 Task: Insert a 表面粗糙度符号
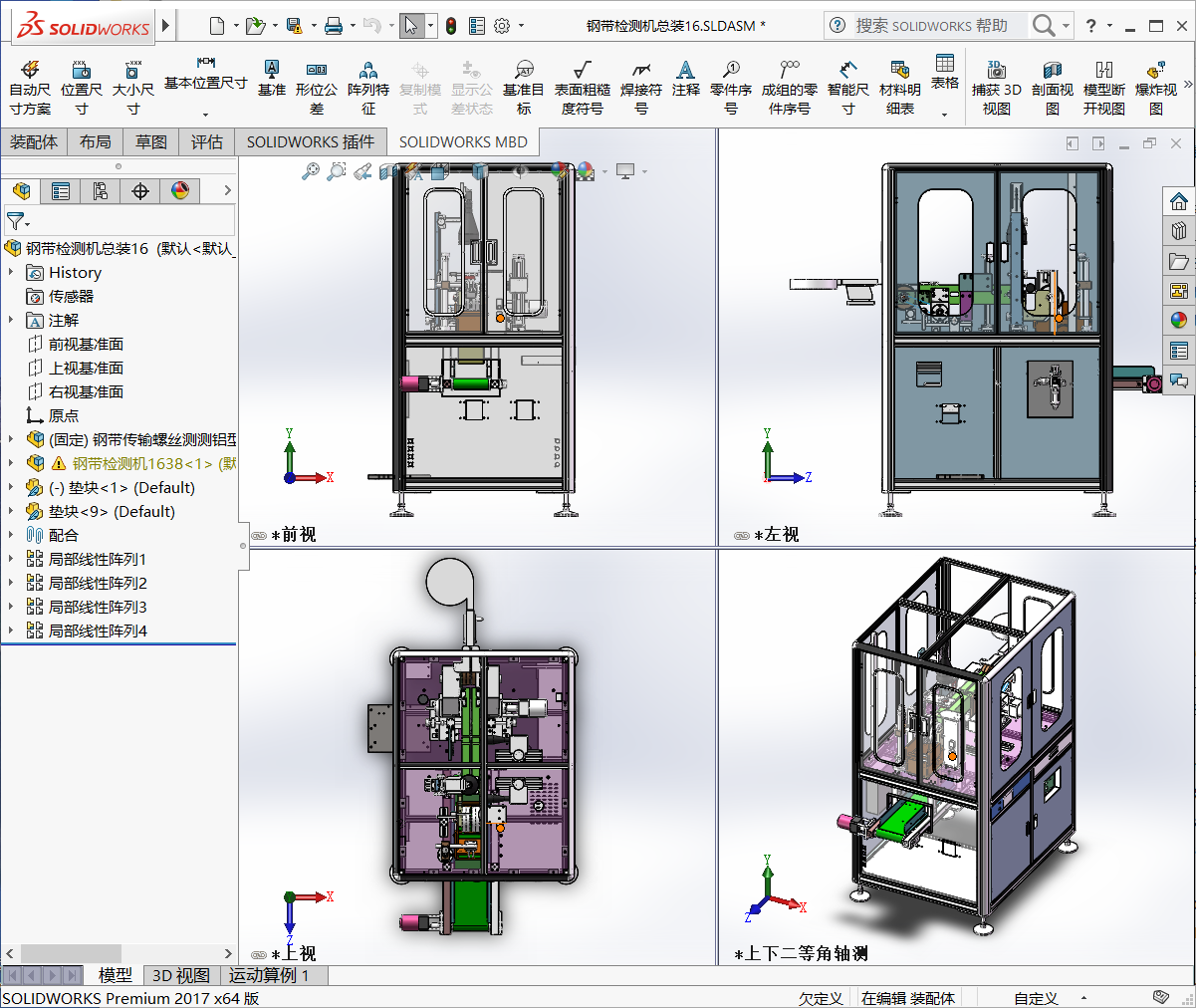tap(582, 87)
